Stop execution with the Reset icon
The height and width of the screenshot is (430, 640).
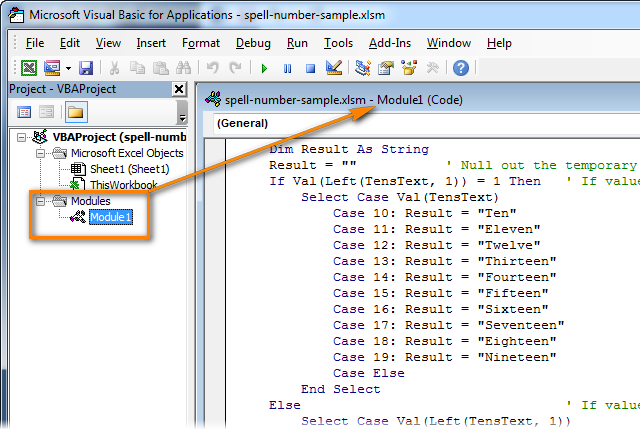coord(310,68)
